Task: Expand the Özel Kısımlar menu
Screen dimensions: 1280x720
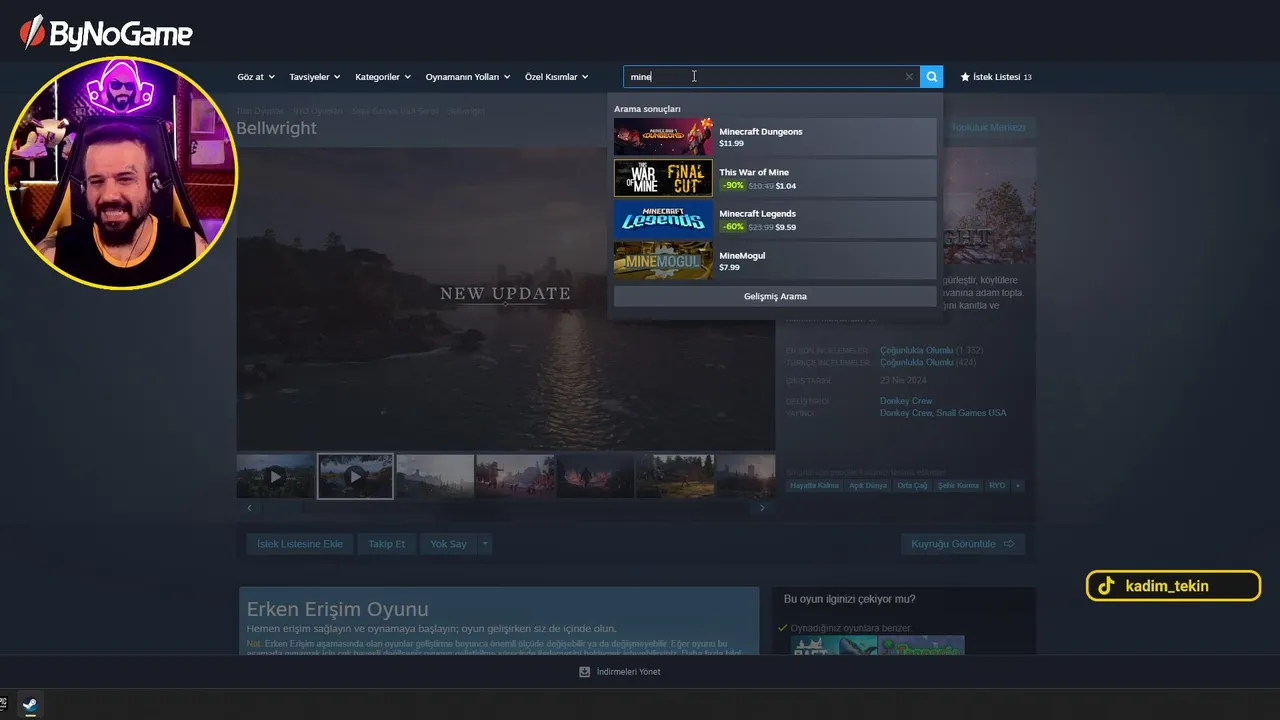Action: (557, 77)
